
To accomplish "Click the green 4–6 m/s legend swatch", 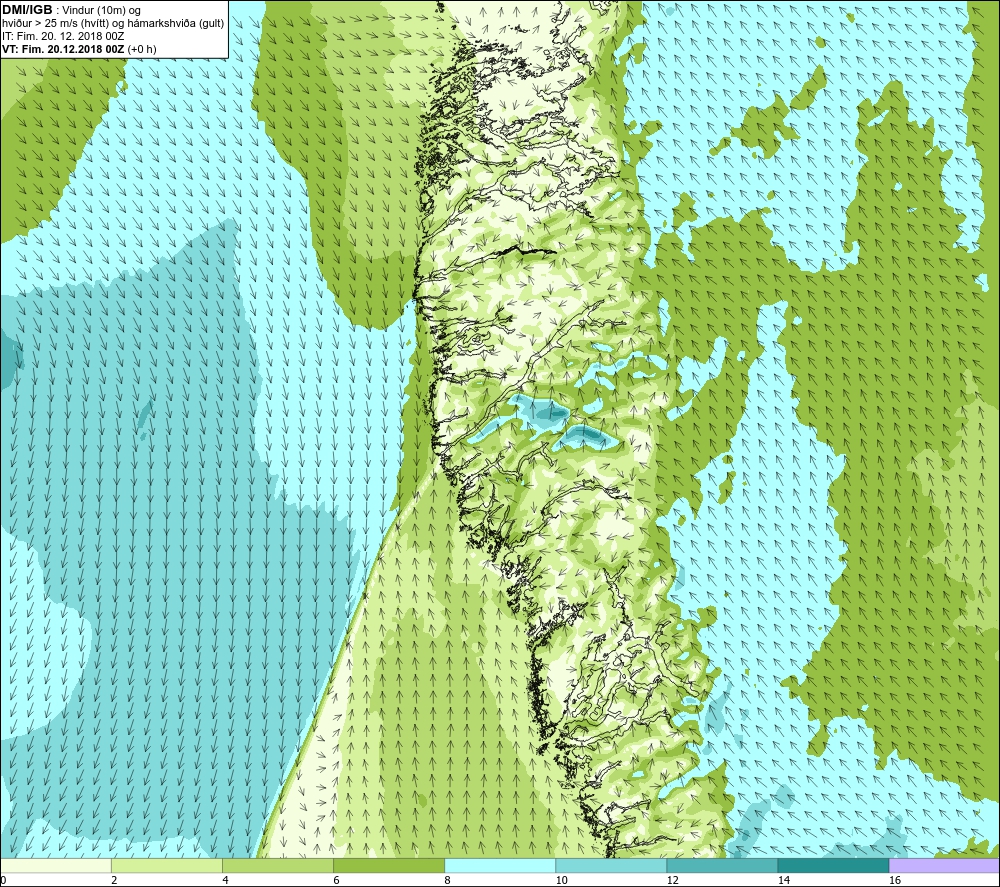I will 278,865.
